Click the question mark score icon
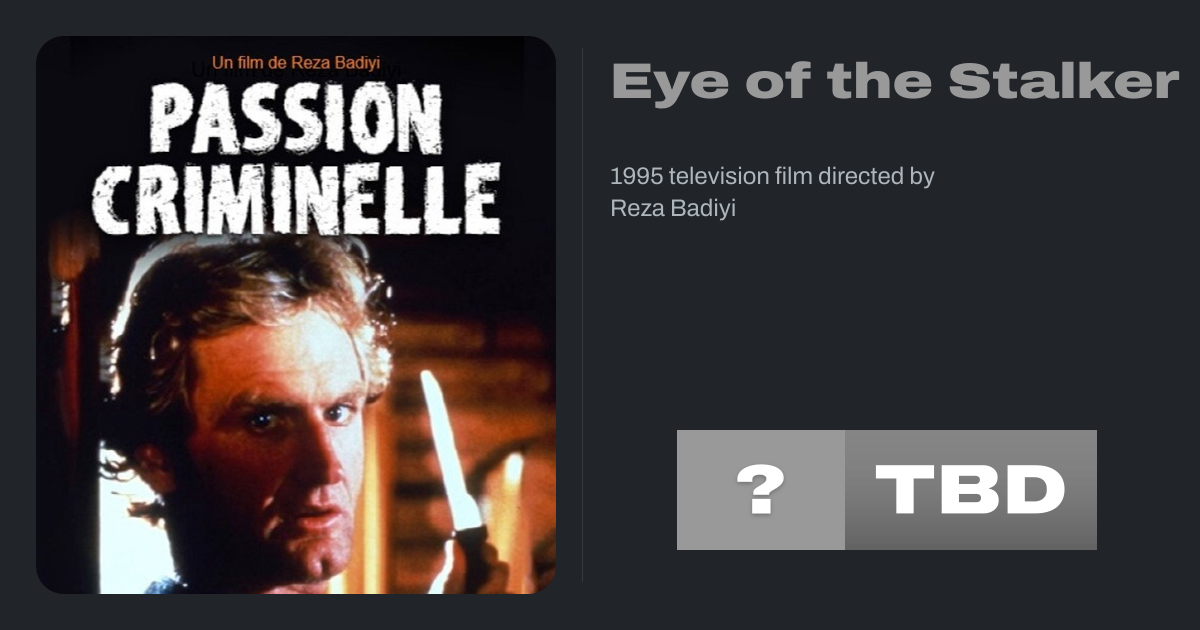 click(x=760, y=490)
